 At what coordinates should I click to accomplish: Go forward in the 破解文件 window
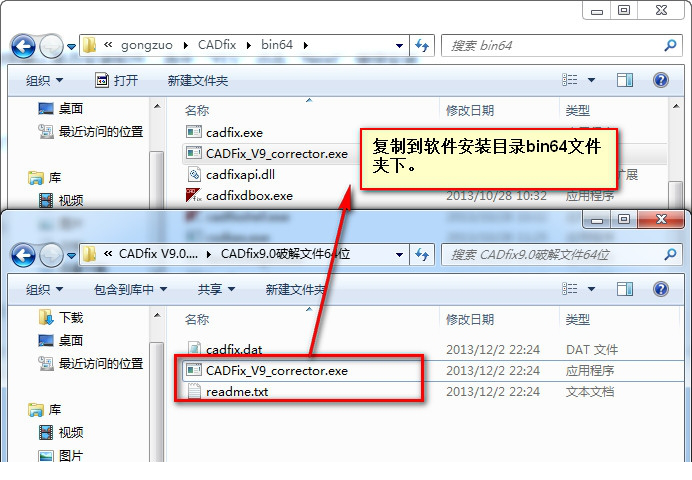[52, 255]
